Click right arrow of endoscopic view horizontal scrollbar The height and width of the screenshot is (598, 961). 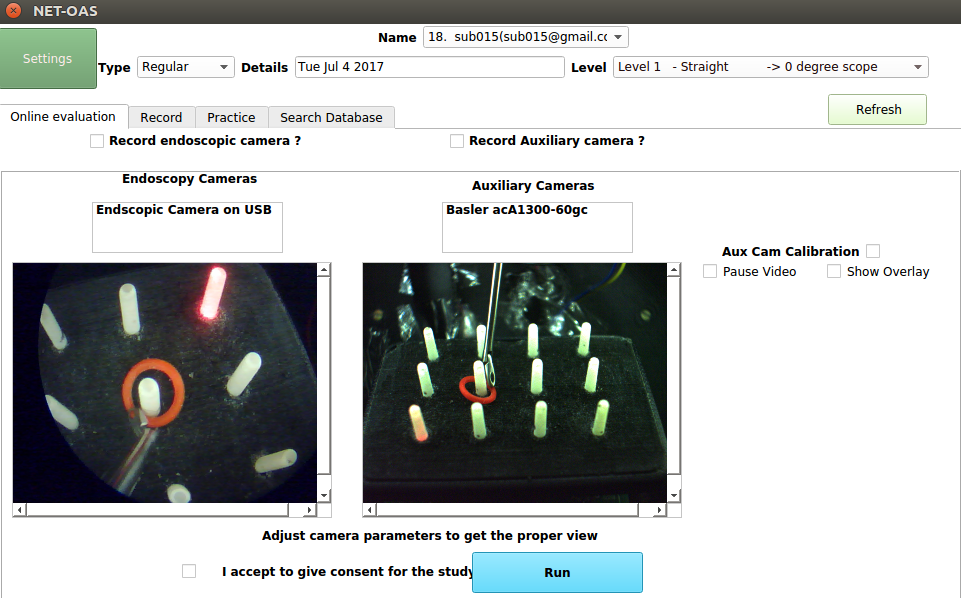[x=310, y=510]
